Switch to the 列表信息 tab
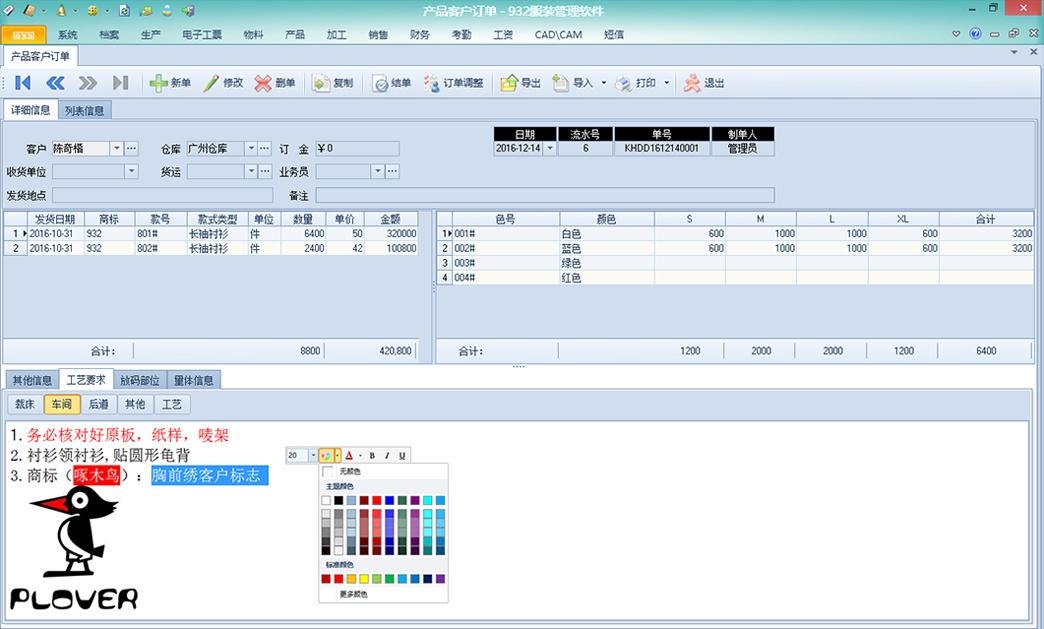Screen dimensions: 1044x629 point(84,110)
